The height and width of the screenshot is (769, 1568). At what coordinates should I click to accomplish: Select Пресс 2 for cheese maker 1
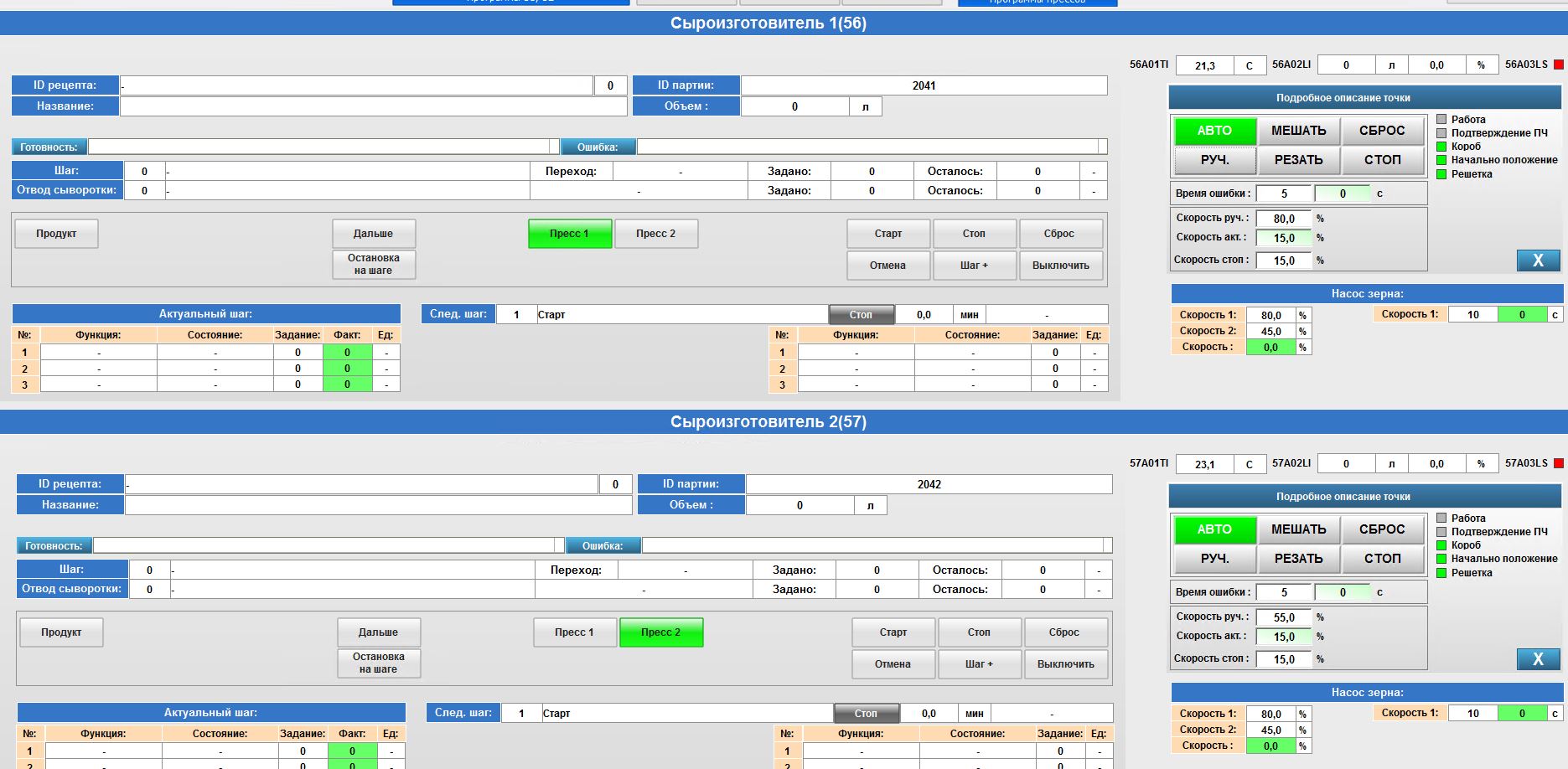(x=655, y=234)
